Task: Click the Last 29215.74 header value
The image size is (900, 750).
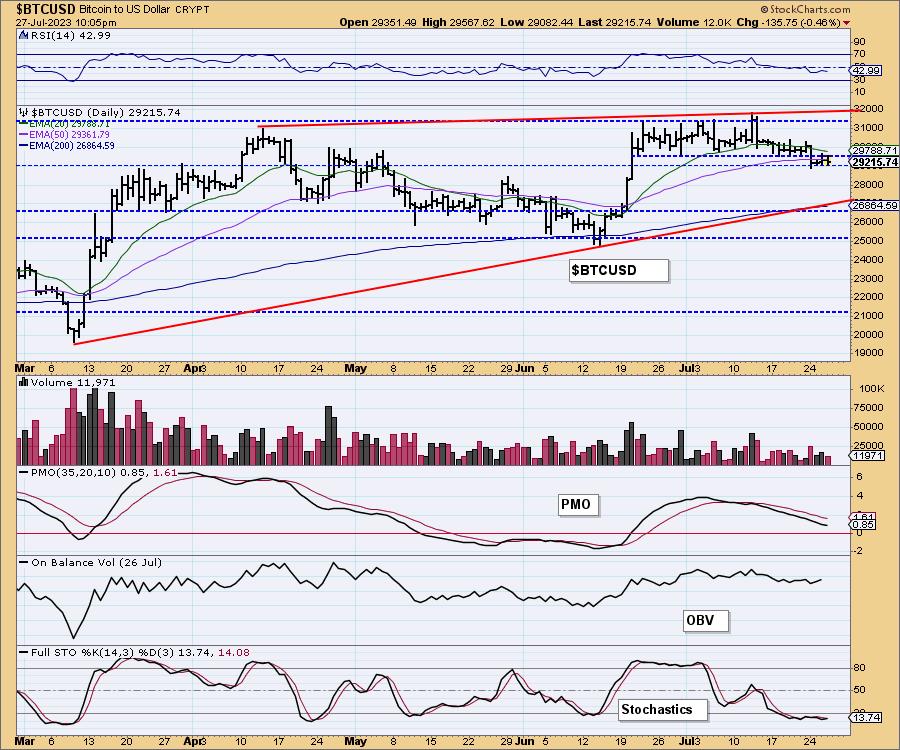Action: coord(615,22)
